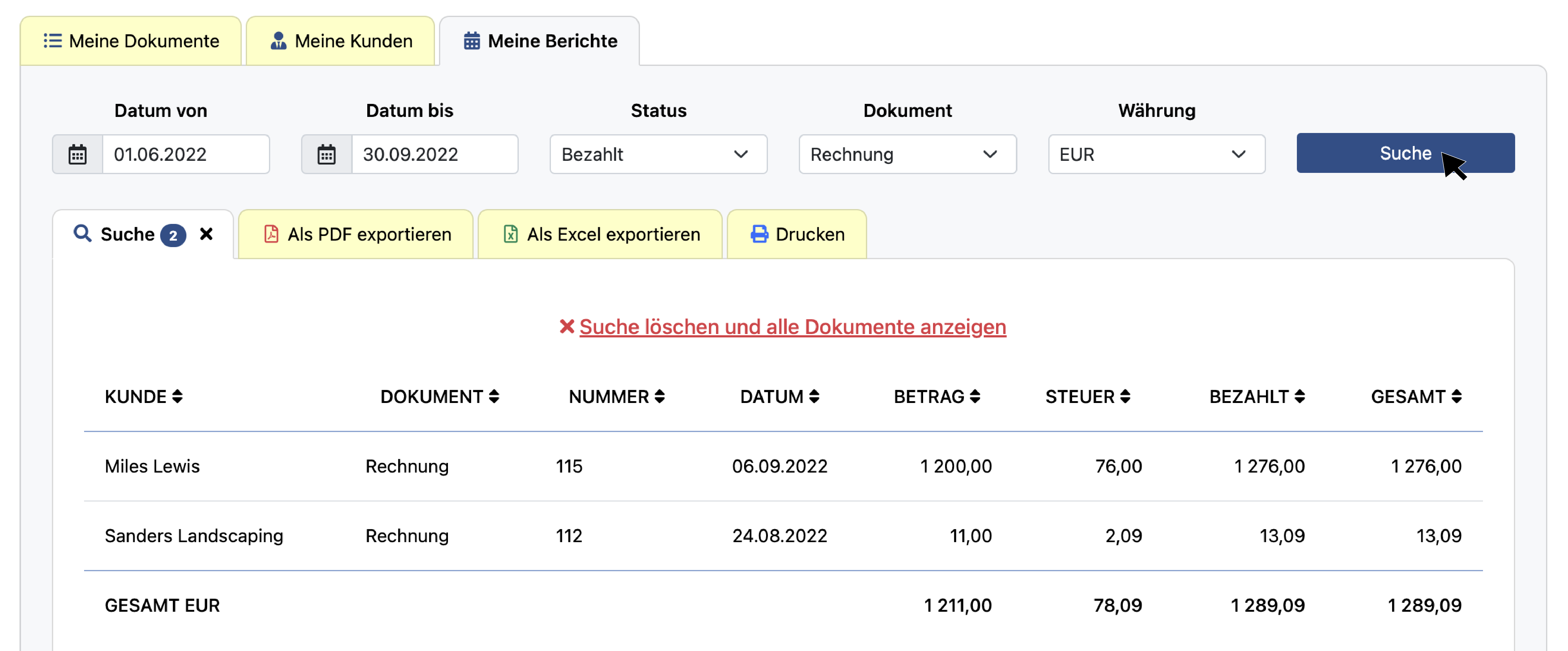Screen dimensions: 1568x651
Task: Sort table by DATUM column
Action: (780, 396)
